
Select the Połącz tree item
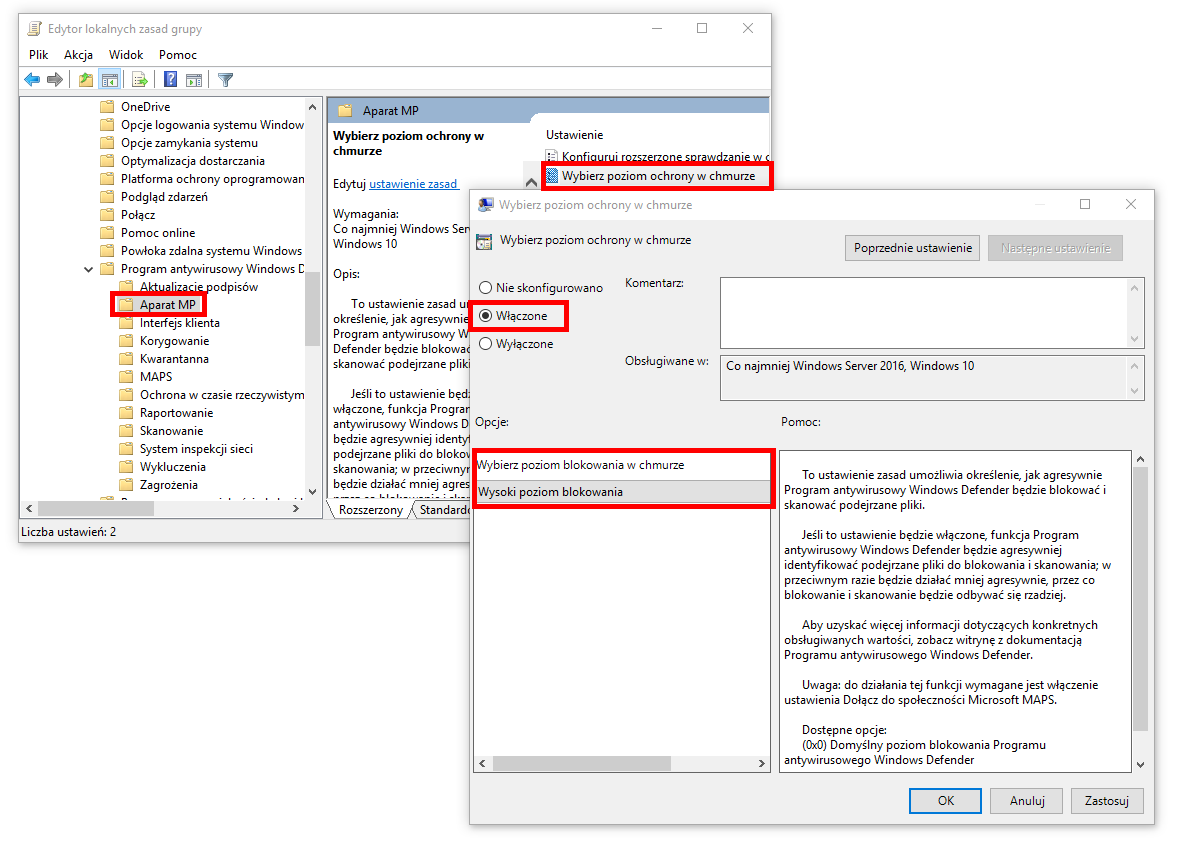(138, 214)
